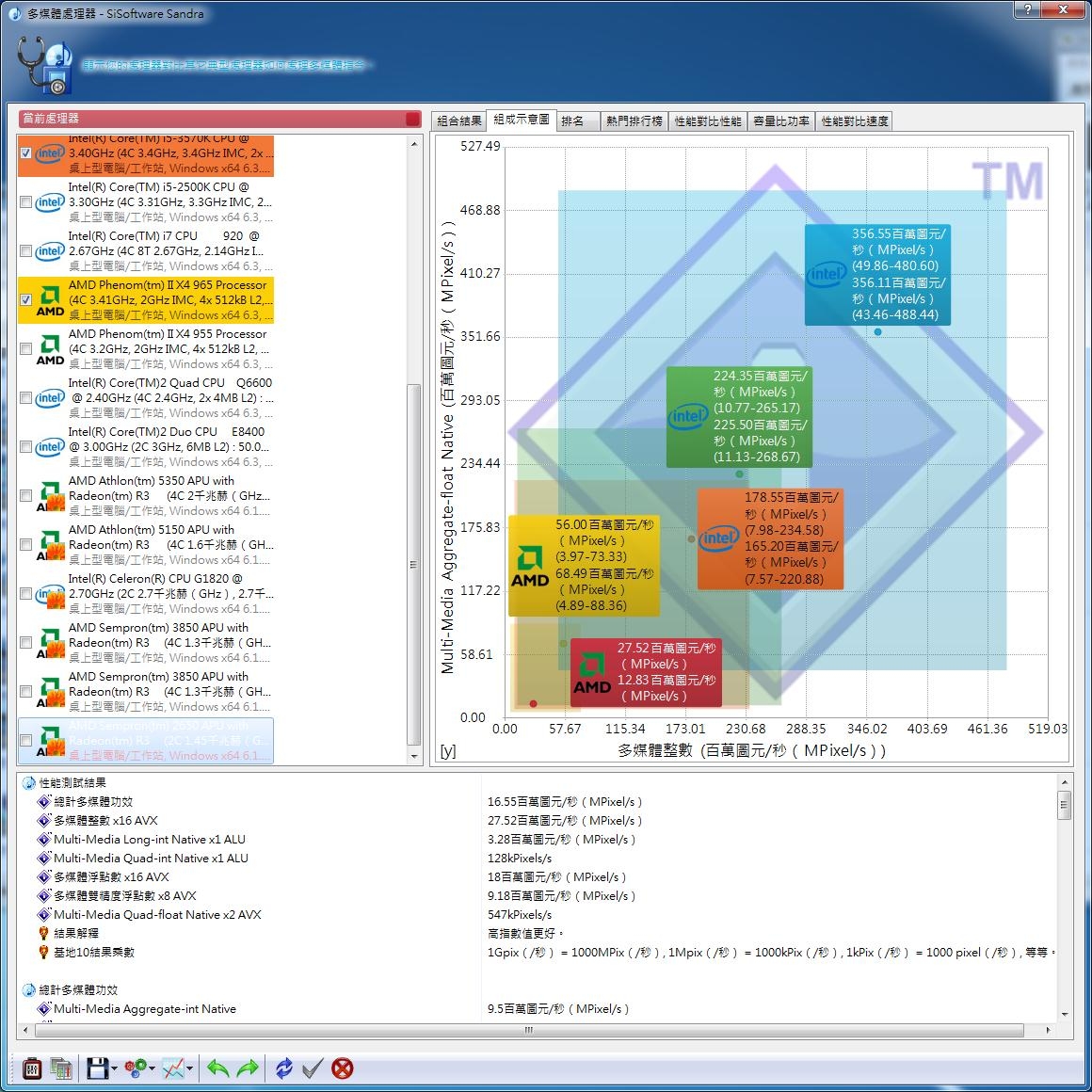Click the red circle cancel icon
Image resolution: width=1092 pixels, height=1092 pixels.
pos(342,1068)
